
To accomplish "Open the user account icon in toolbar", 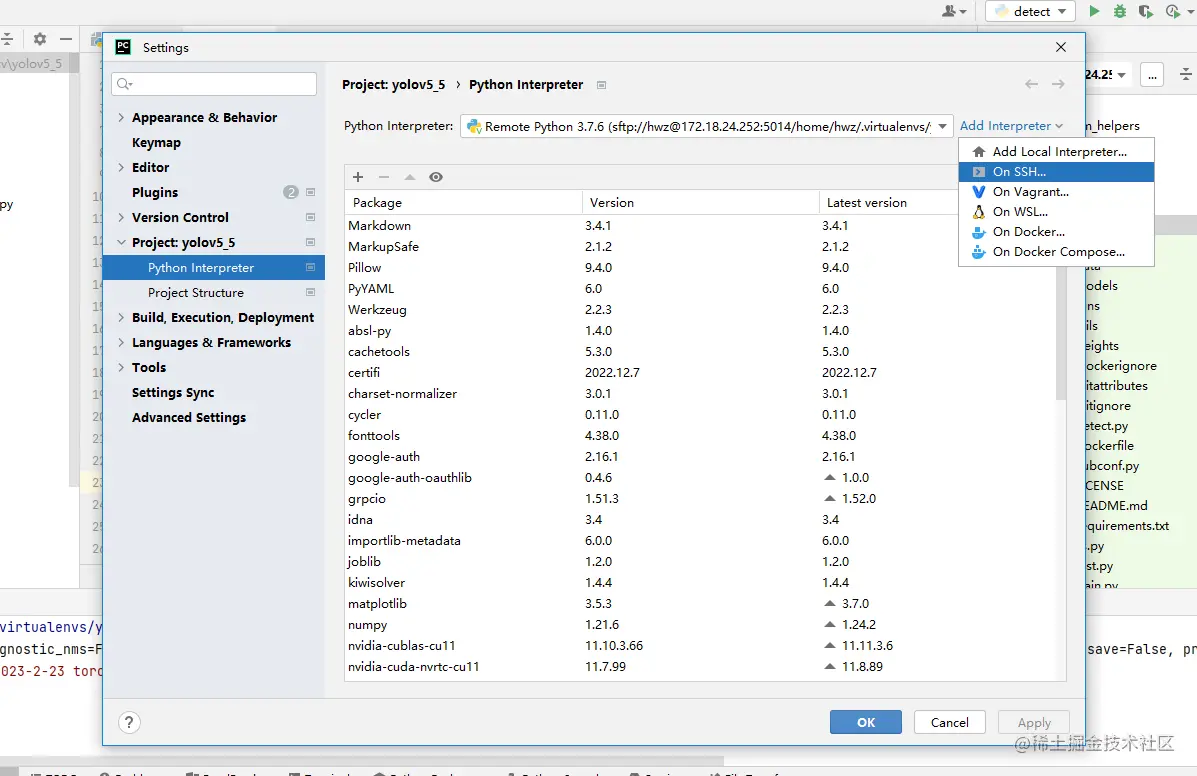I will [953, 11].
